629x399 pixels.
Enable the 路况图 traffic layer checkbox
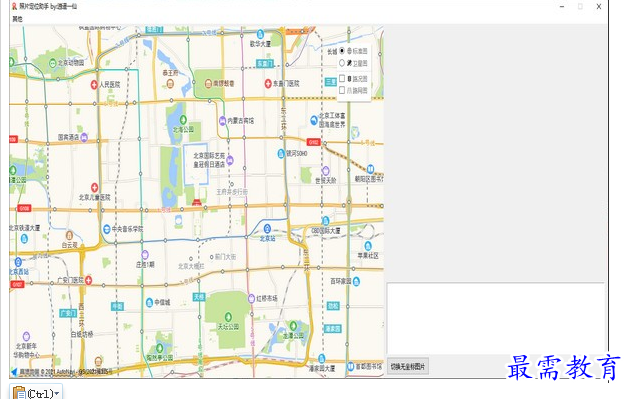point(342,78)
